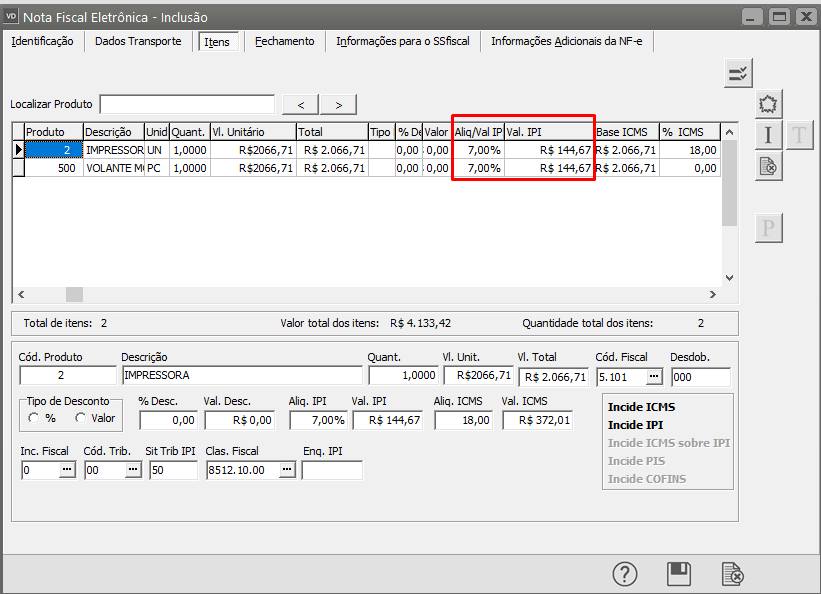Click the cancel document icon at bottom

coord(733,574)
